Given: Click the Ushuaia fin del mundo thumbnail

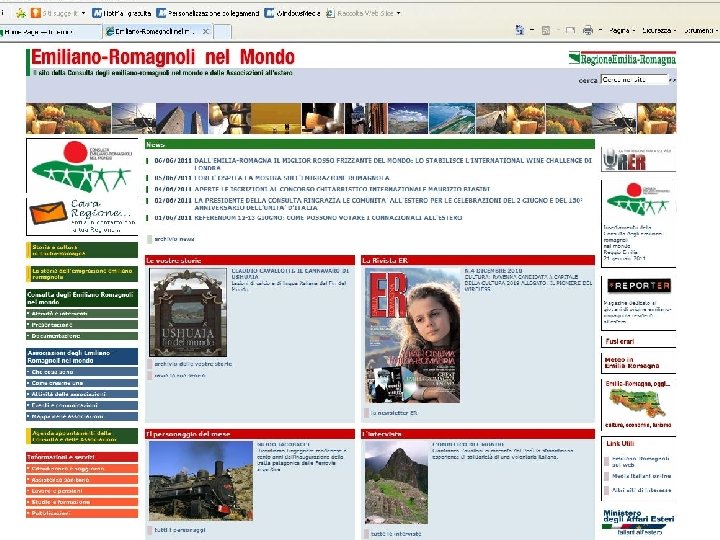Looking at the screenshot, I should tap(188, 313).
